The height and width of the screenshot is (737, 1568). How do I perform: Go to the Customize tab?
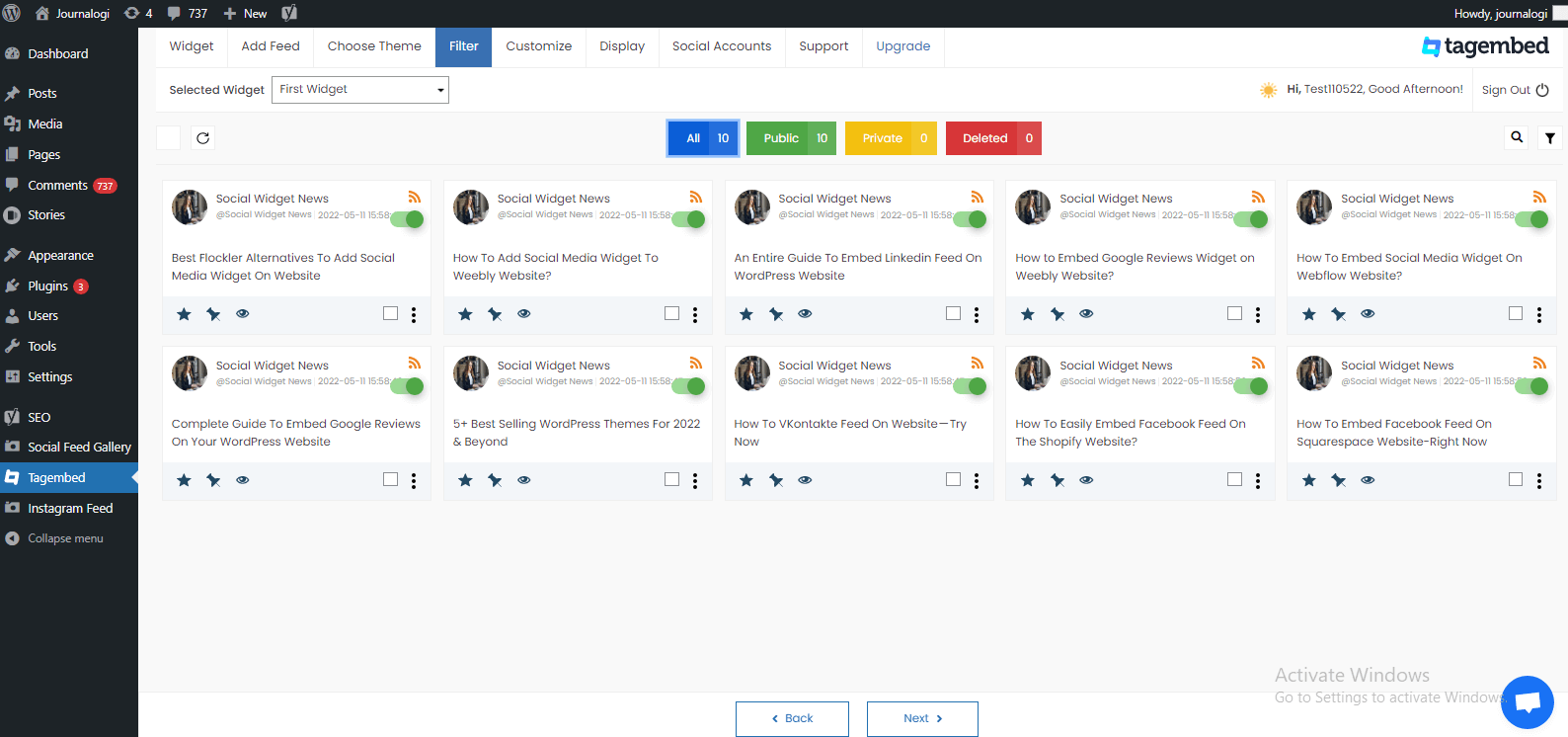point(539,46)
